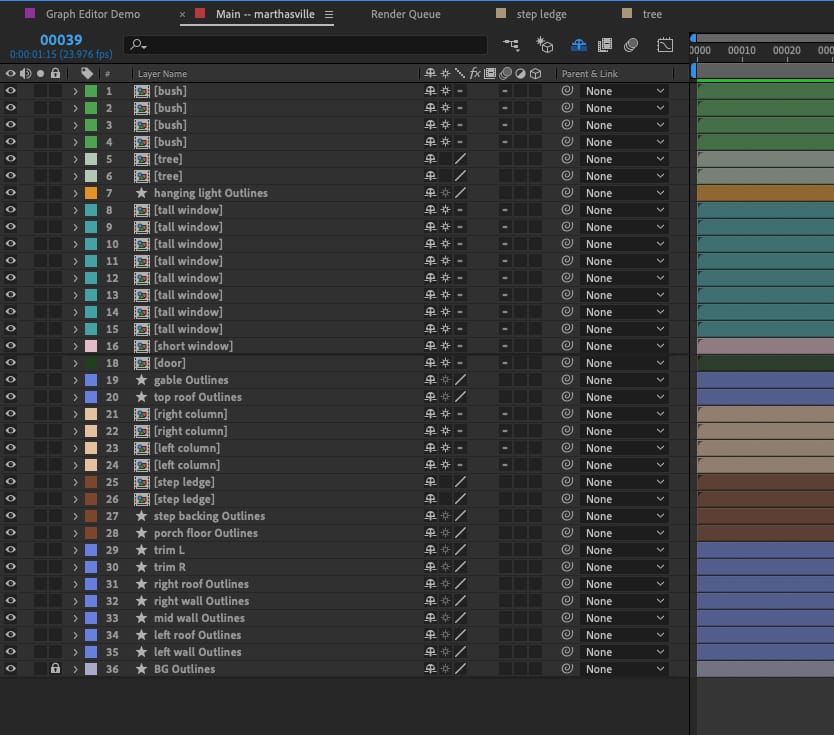Screen dimensions: 834x735
Task: Open parent dropdown of layer 25 step ledge
Action: (x=624, y=482)
